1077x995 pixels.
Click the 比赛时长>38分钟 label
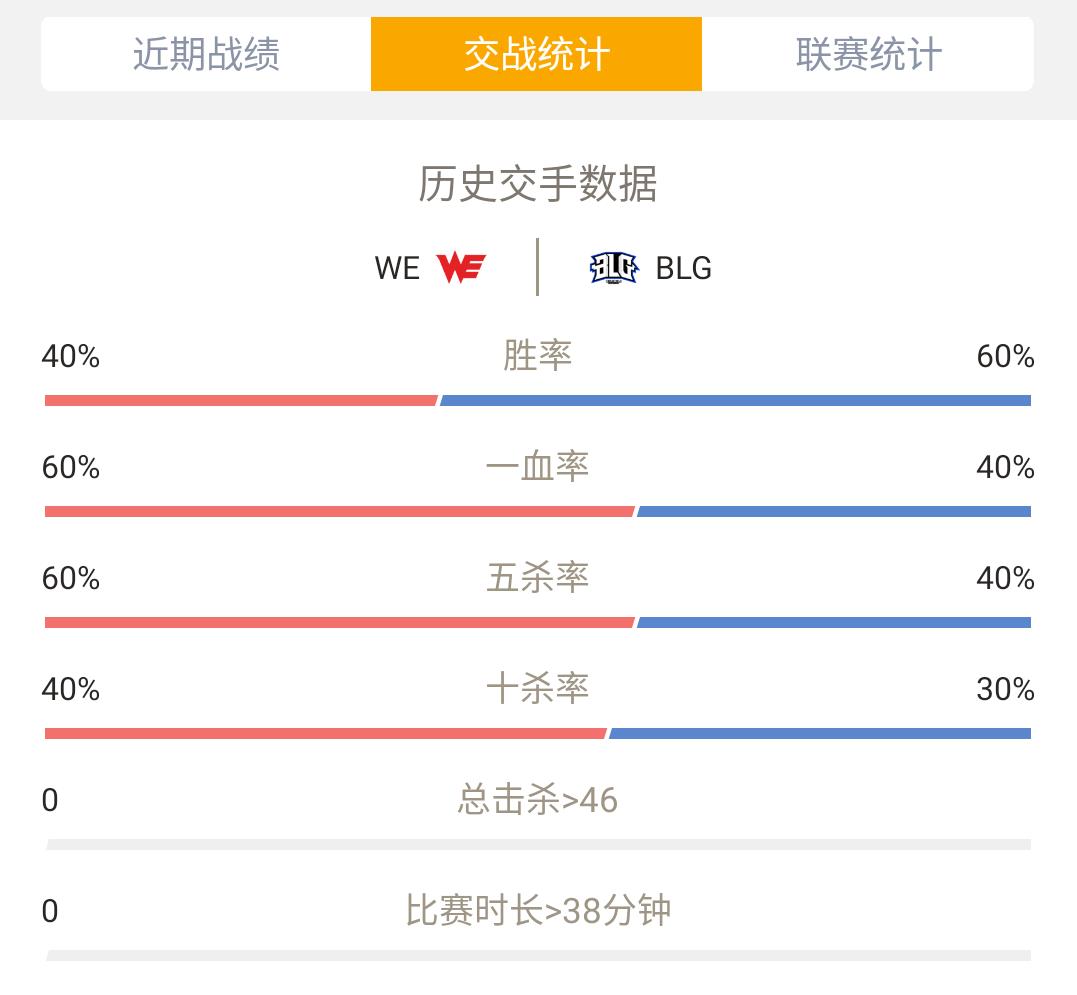pyautogui.click(x=538, y=911)
